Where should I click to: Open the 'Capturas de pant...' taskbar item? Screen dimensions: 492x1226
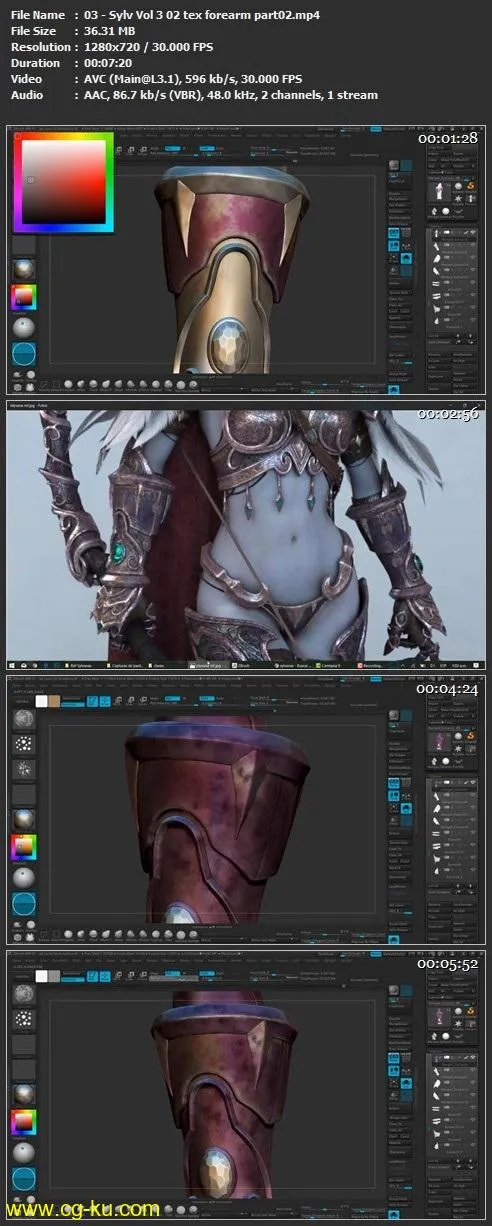tap(124, 665)
